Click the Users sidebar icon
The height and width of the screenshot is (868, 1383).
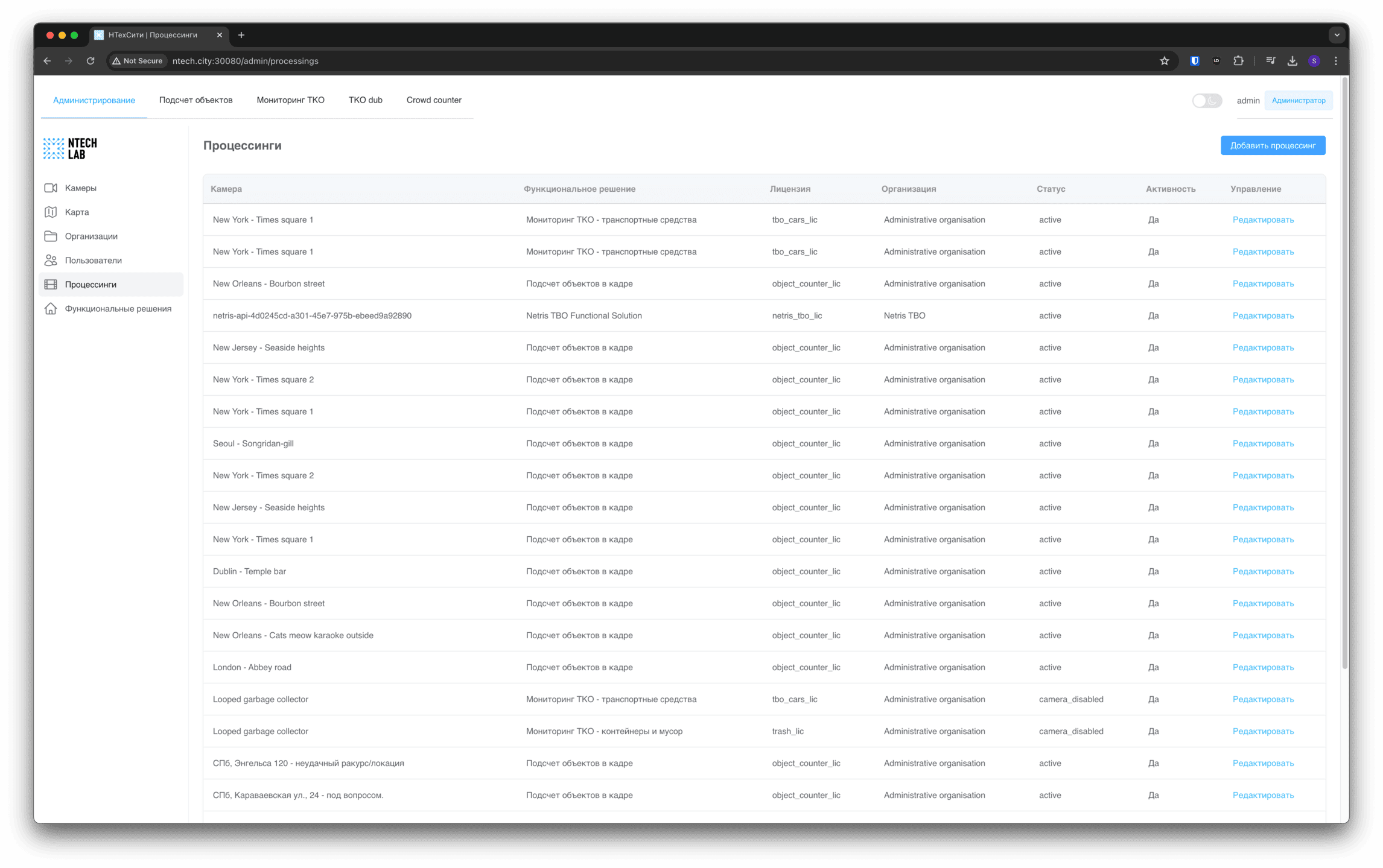(x=51, y=261)
